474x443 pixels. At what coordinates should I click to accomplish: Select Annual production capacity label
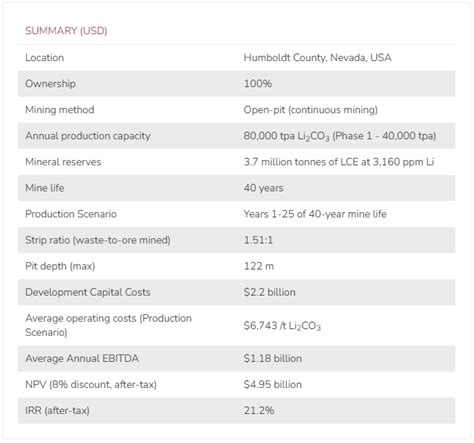[x=88, y=136]
